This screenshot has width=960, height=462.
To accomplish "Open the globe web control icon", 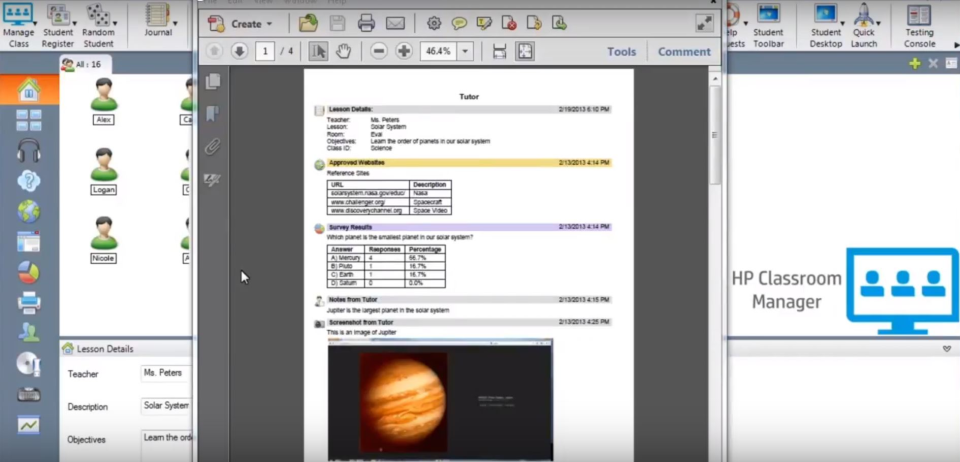I will point(29,211).
